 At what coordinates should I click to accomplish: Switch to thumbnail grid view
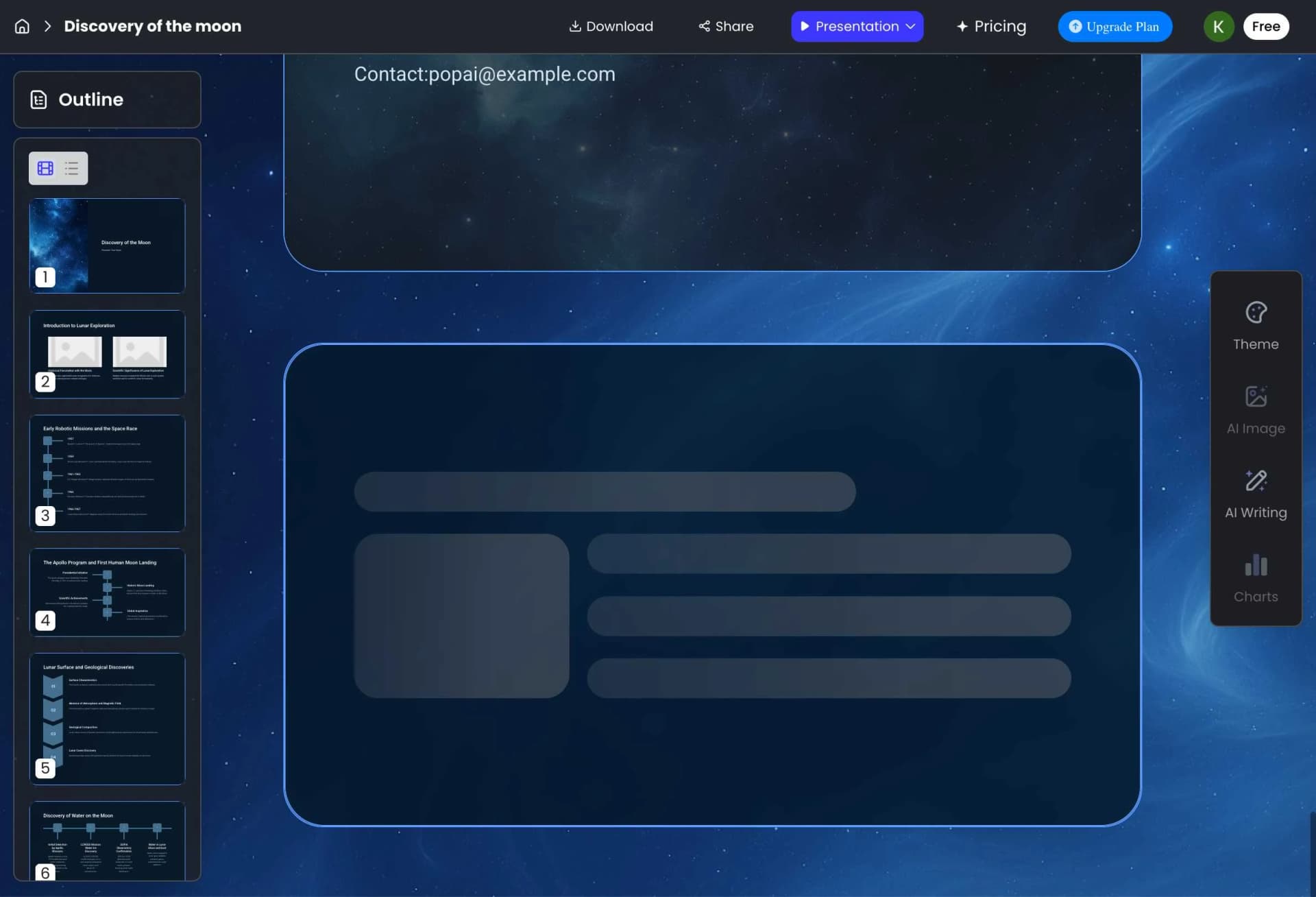45,168
